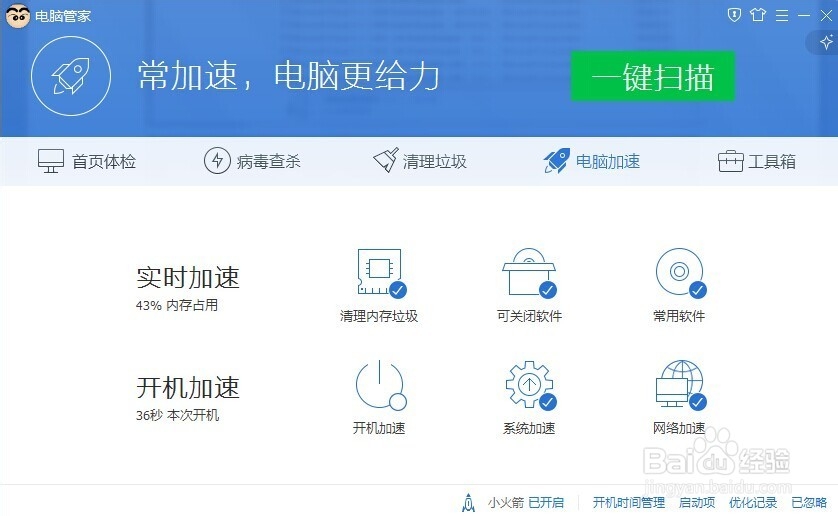838x516 pixels.
Task: Click the 网络加速 label
Action: (x=679, y=428)
